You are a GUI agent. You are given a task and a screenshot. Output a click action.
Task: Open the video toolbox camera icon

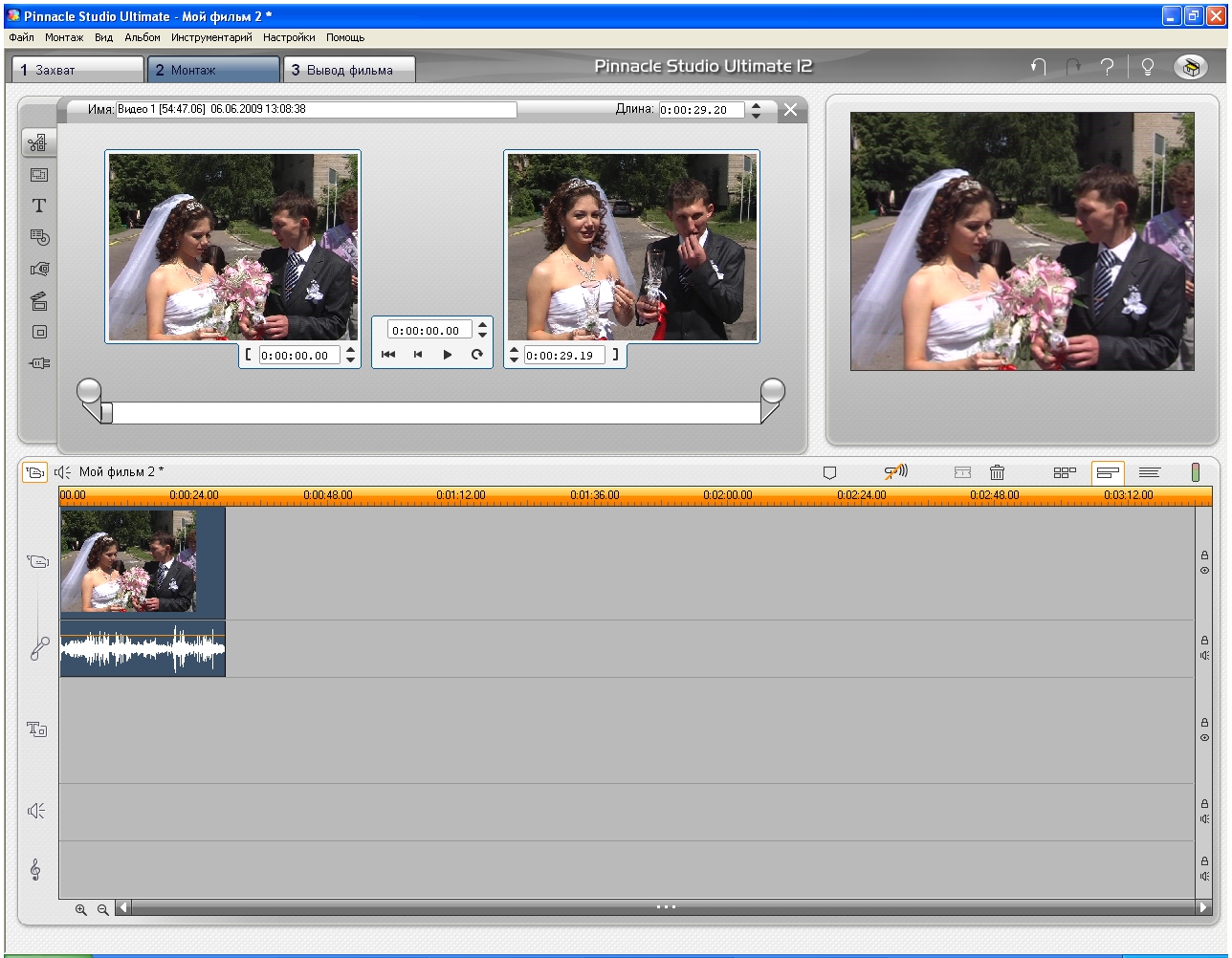34,472
